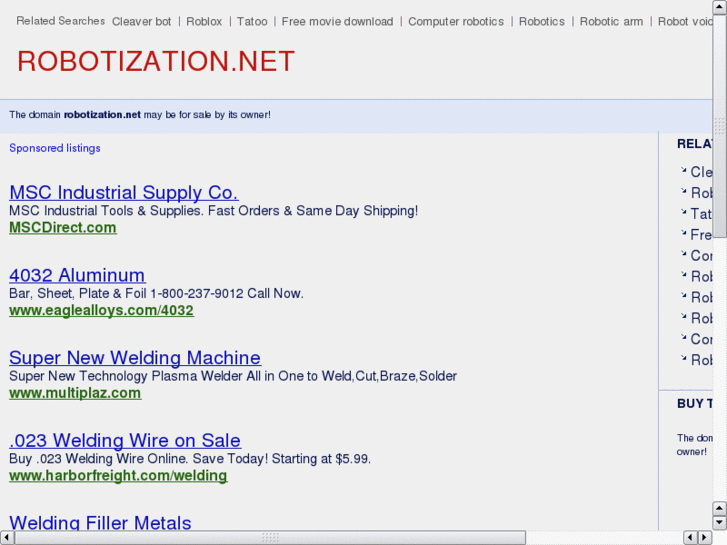Viewport: 727px width, 545px height.
Task: Click the Plasma Welder description text
Action: (x=233, y=376)
